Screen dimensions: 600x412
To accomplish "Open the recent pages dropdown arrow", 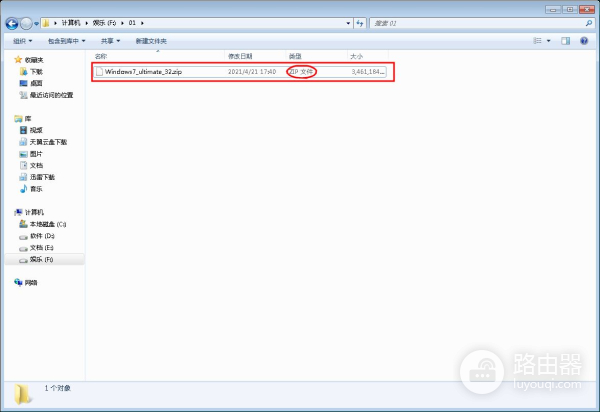I will tap(36, 24).
